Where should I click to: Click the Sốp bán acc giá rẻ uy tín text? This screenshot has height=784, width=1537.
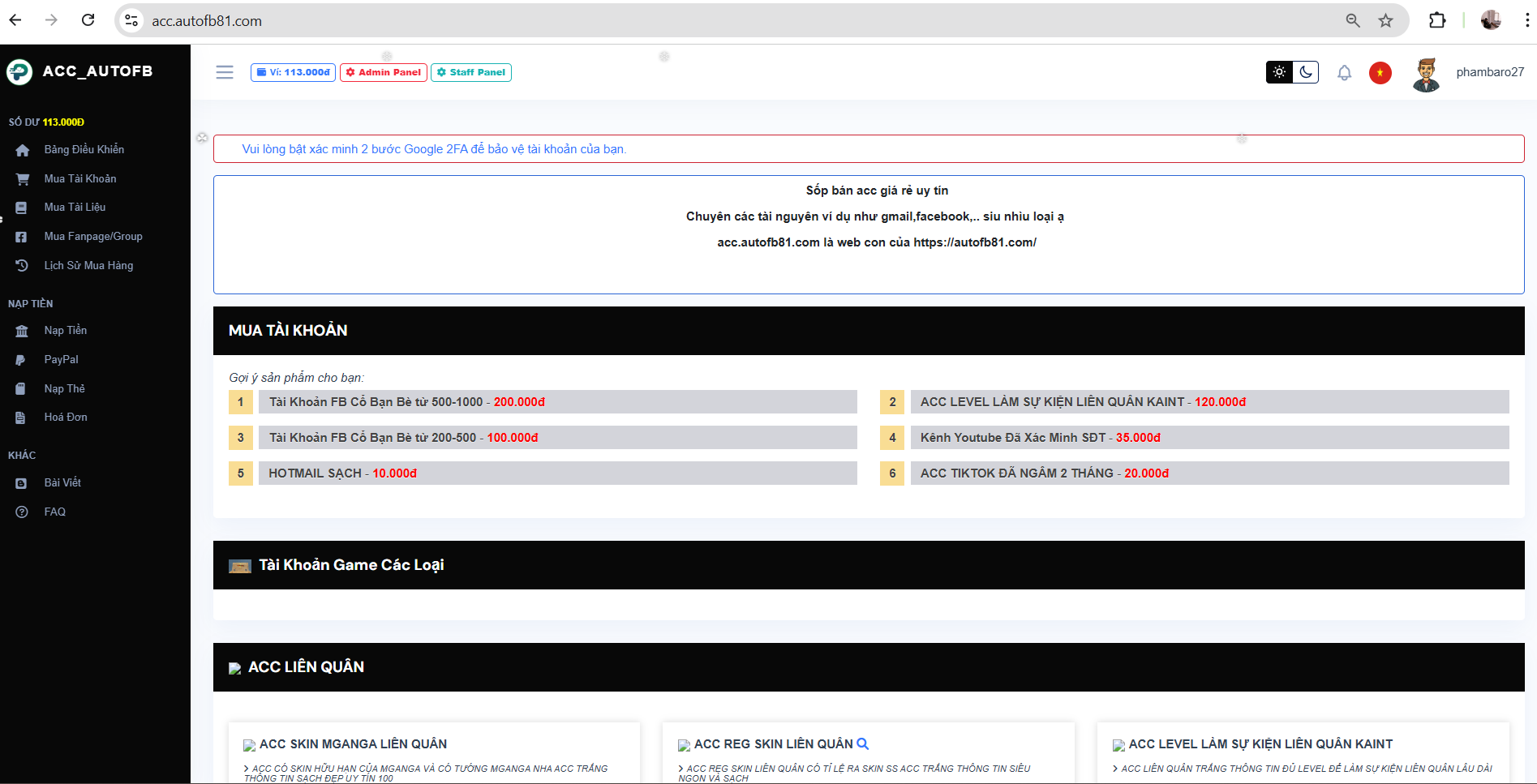877,191
